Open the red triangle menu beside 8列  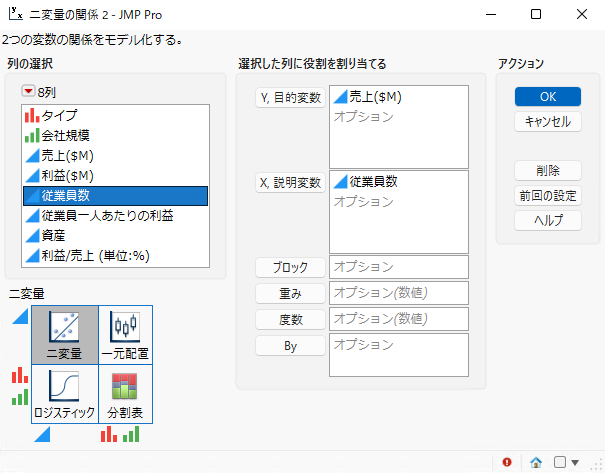(28, 91)
